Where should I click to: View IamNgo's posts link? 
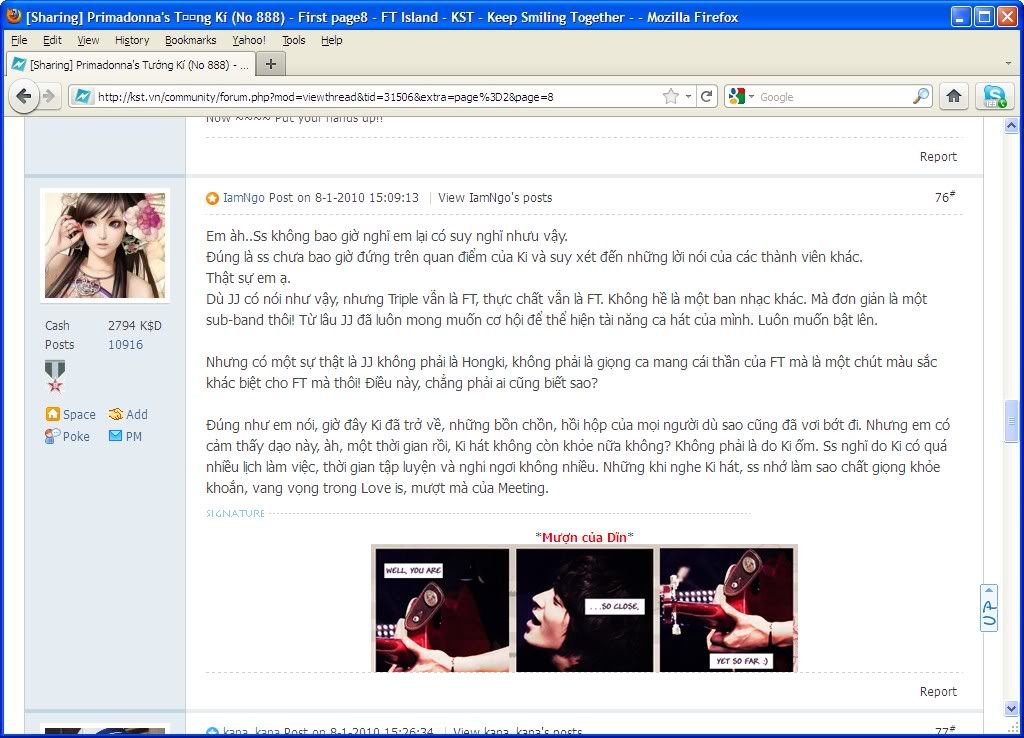click(x=495, y=198)
